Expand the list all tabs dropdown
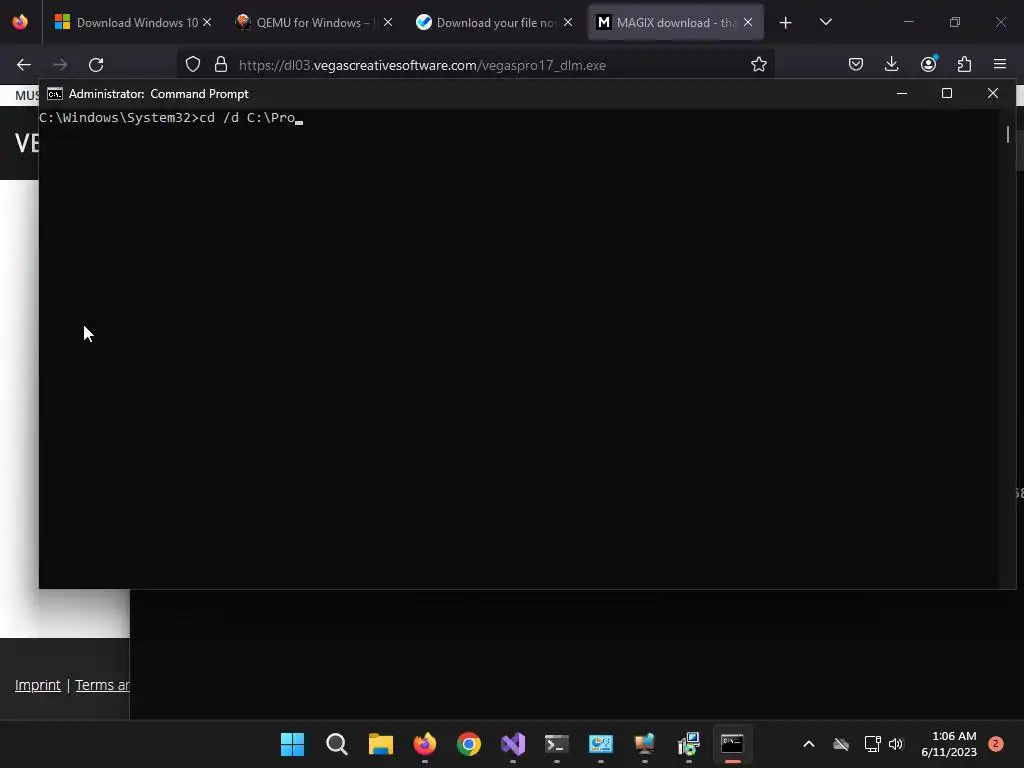 pos(826,22)
